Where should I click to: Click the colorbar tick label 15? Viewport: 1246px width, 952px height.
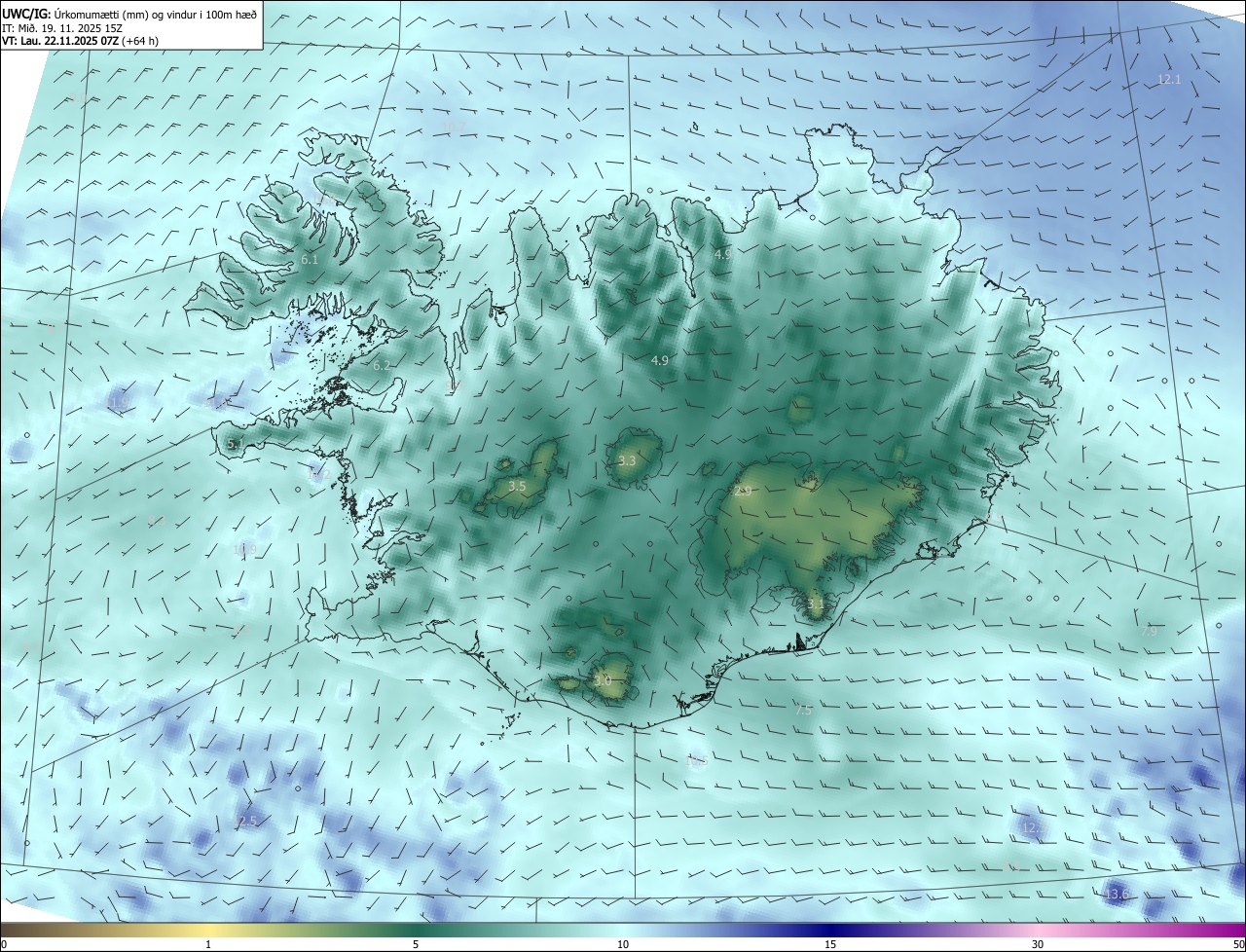[x=830, y=944]
